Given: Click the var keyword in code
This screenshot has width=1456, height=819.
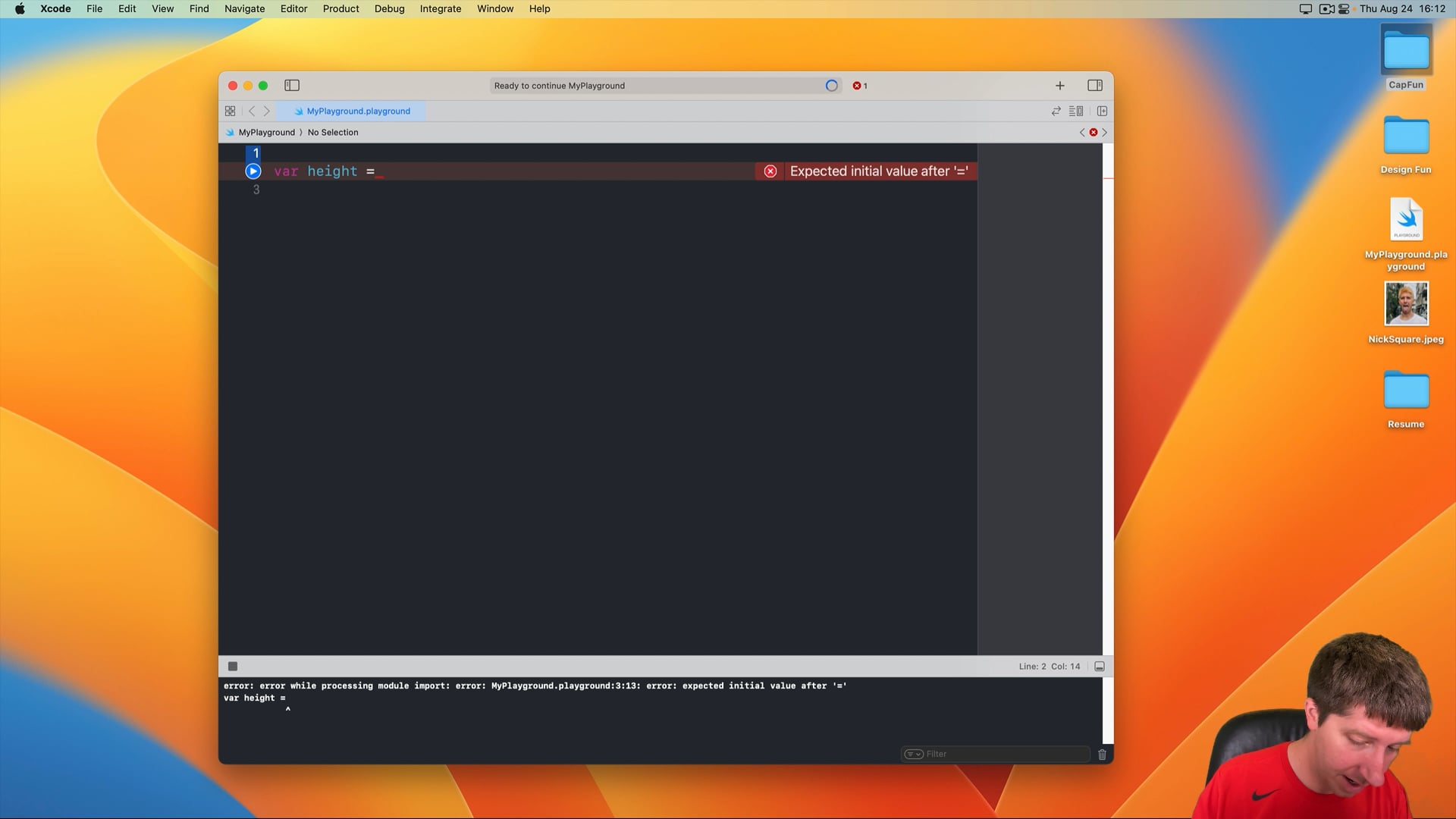Looking at the screenshot, I should point(286,171).
